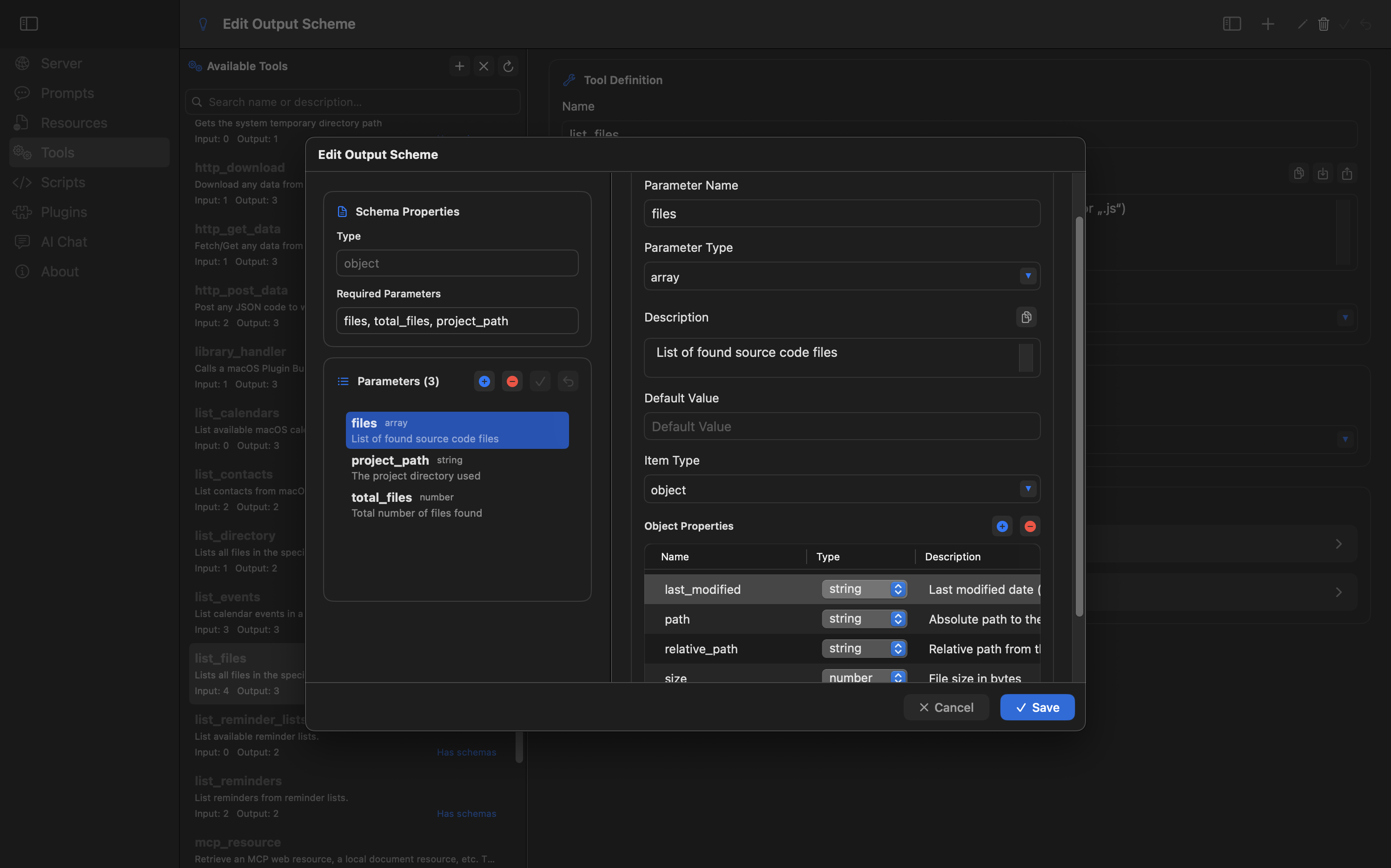Edit the Description text area
Viewport: 1391px width, 868px height.
click(x=842, y=358)
